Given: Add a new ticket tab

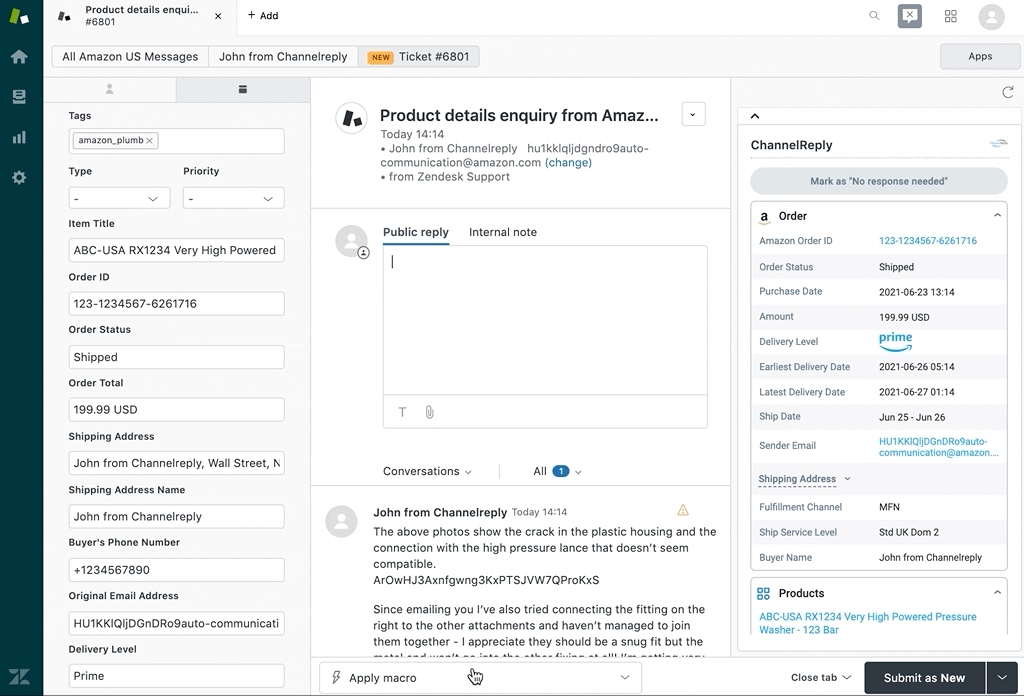Looking at the screenshot, I should tap(263, 16).
